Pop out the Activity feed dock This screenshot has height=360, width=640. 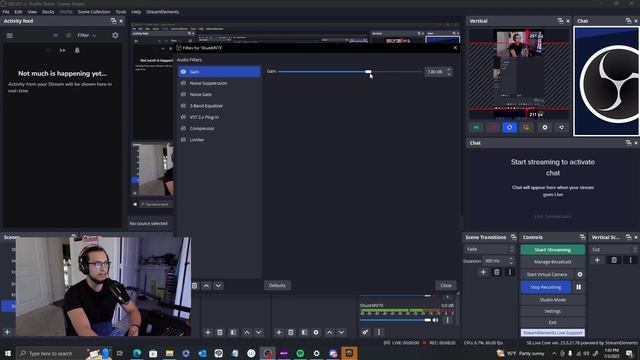click(x=113, y=21)
